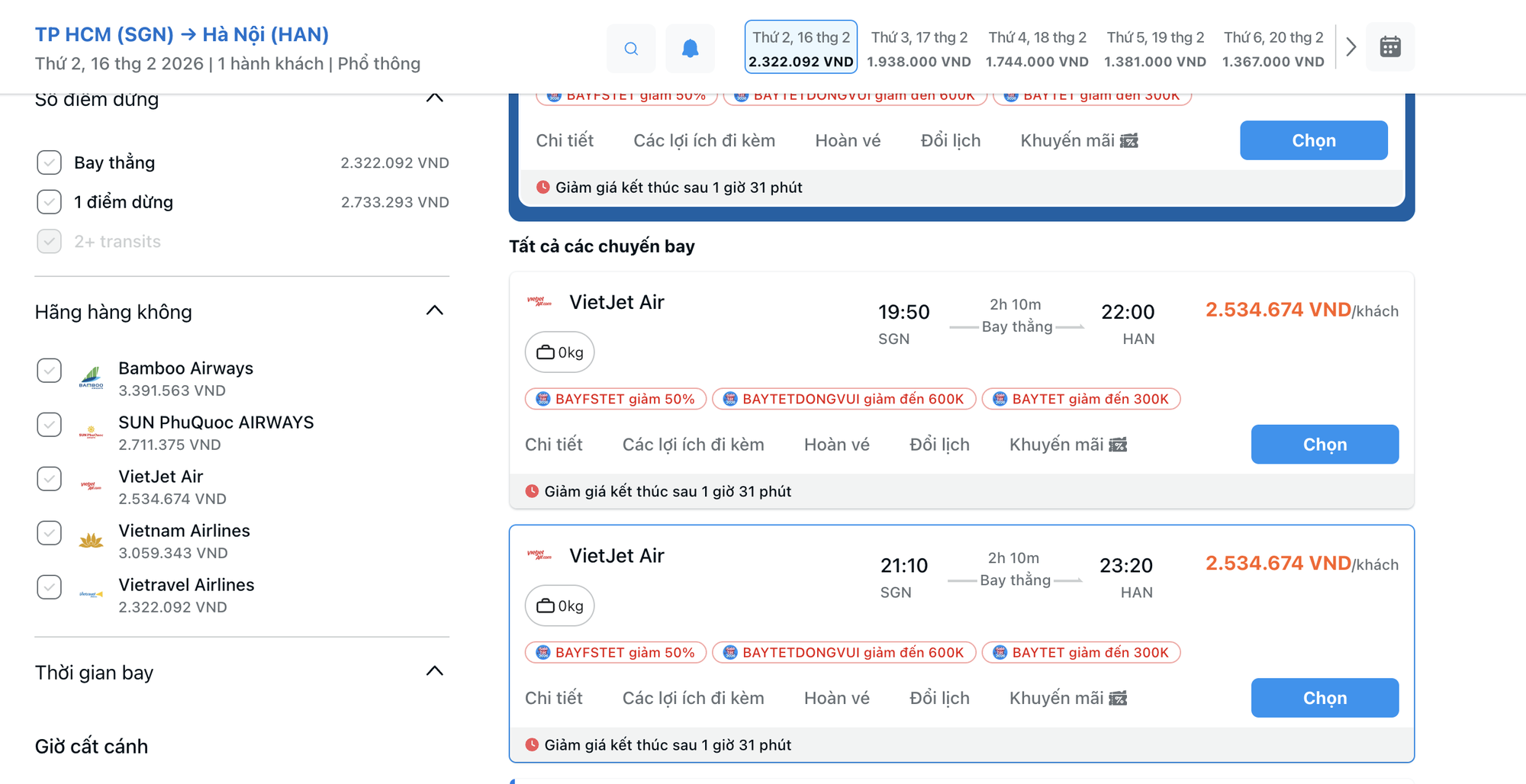Toggle the 1 điểm dừng checkbox
This screenshot has width=1526, height=784.
[x=50, y=202]
